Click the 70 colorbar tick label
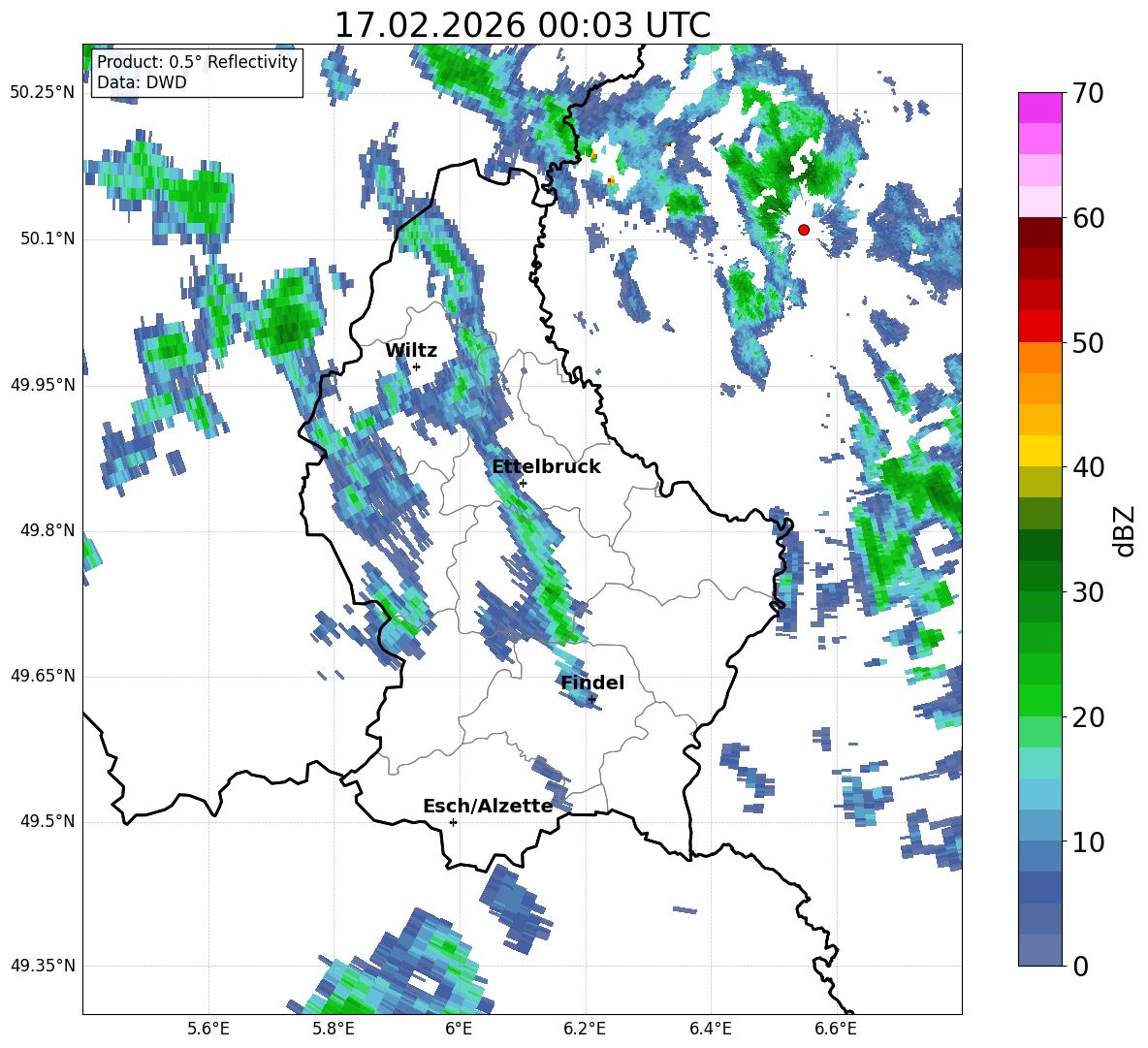 (x=1088, y=93)
